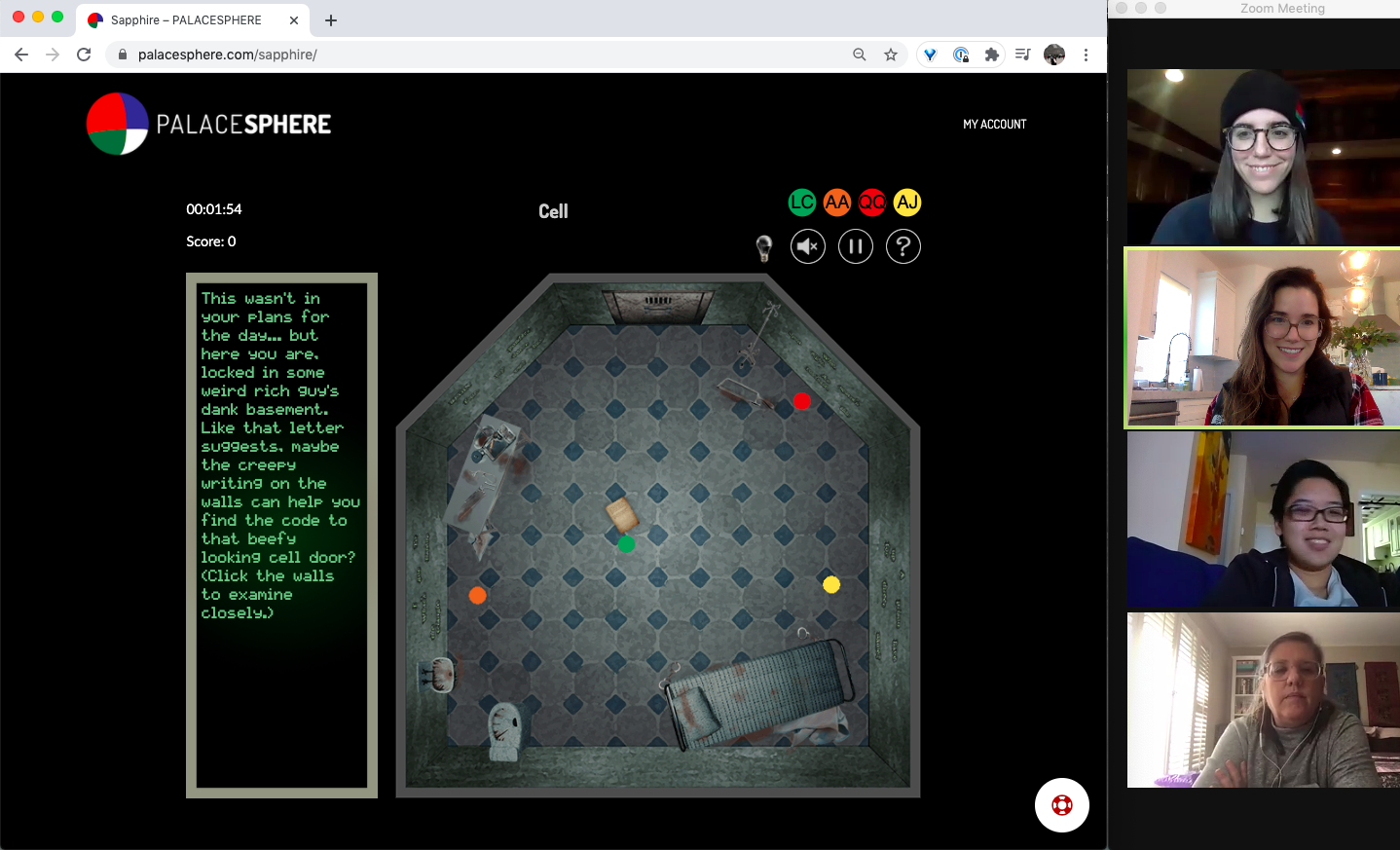Select Zoom video of woman in hoodie
Viewport: 1400px width, 850px height.
click(x=1263, y=520)
